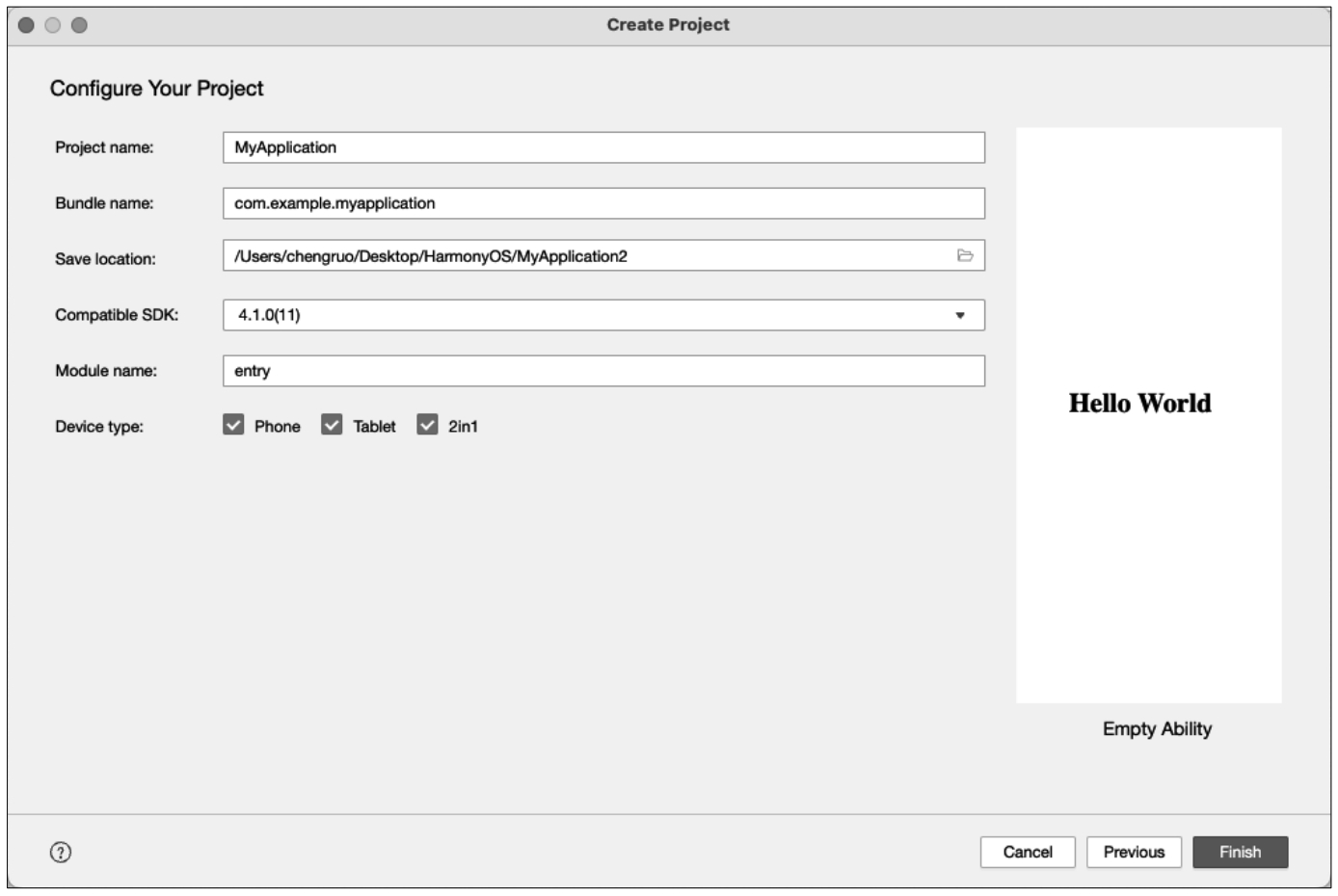Expand the Compatible SDK dropdown arrow
Image resolution: width=1338 pixels, height=896 pixels.
(959, 315)
